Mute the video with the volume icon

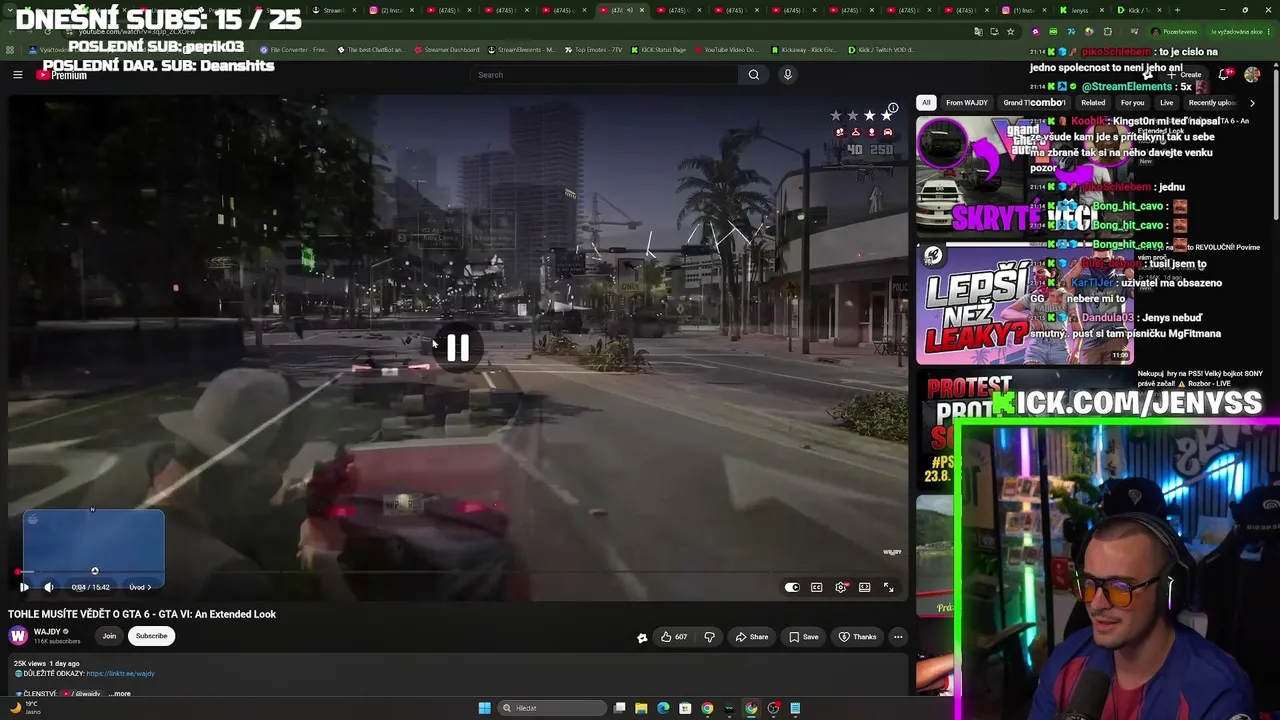pos(48,587)
